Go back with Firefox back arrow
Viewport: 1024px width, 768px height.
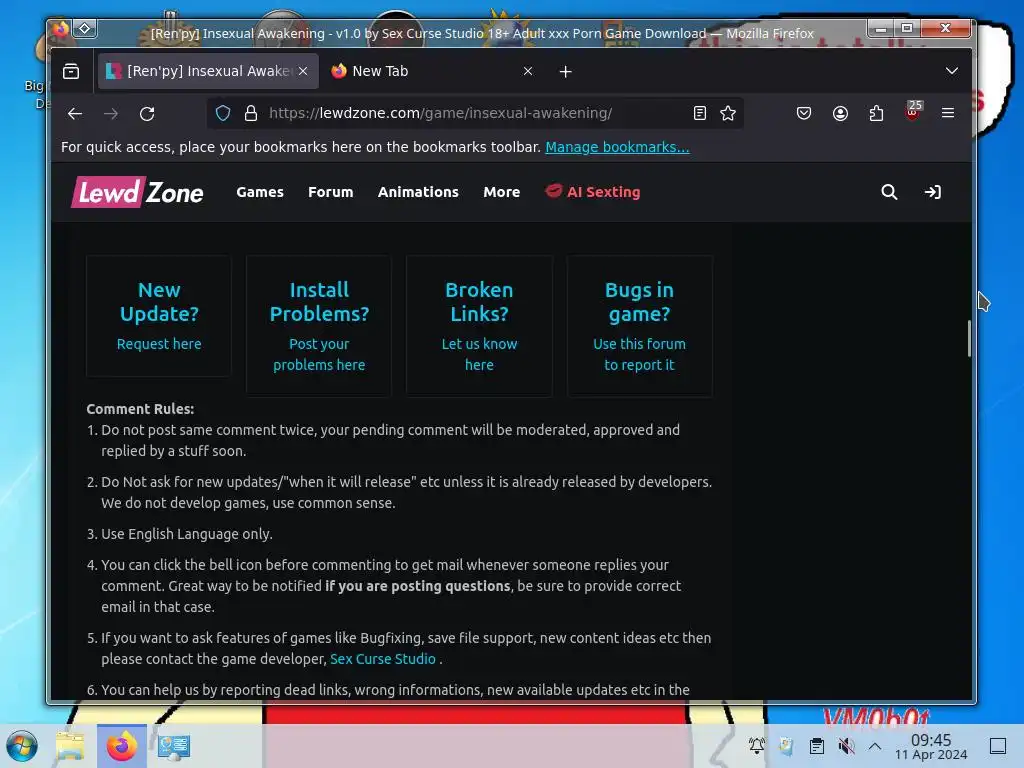[75, 114]
